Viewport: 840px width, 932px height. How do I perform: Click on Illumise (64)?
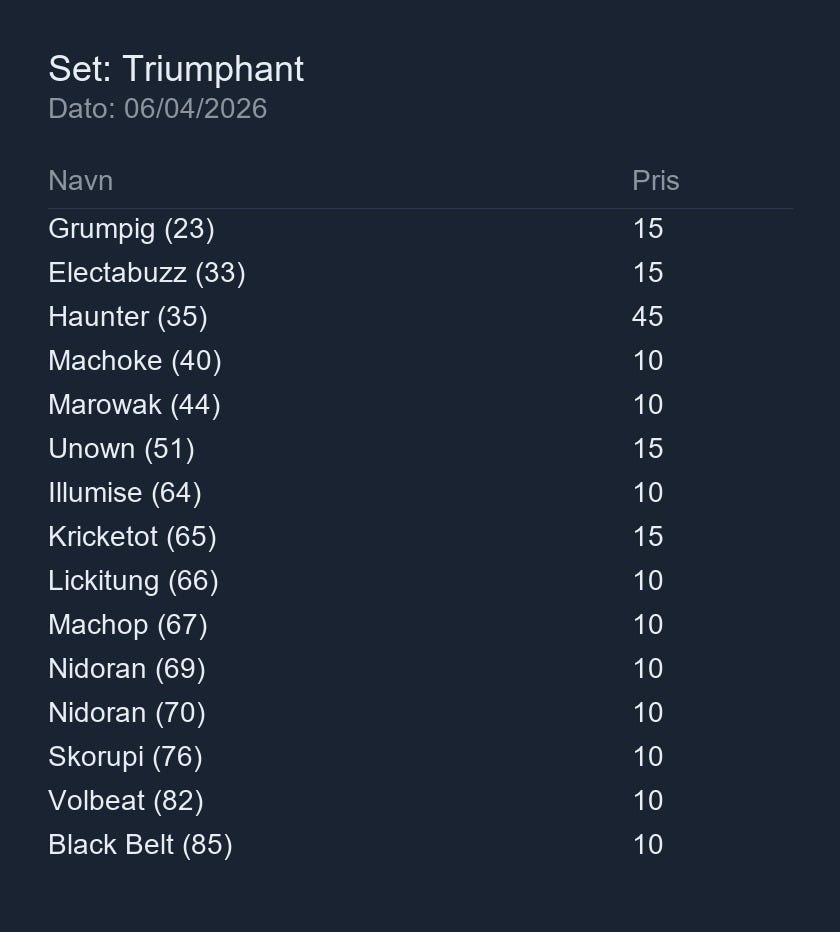point(124,493)
